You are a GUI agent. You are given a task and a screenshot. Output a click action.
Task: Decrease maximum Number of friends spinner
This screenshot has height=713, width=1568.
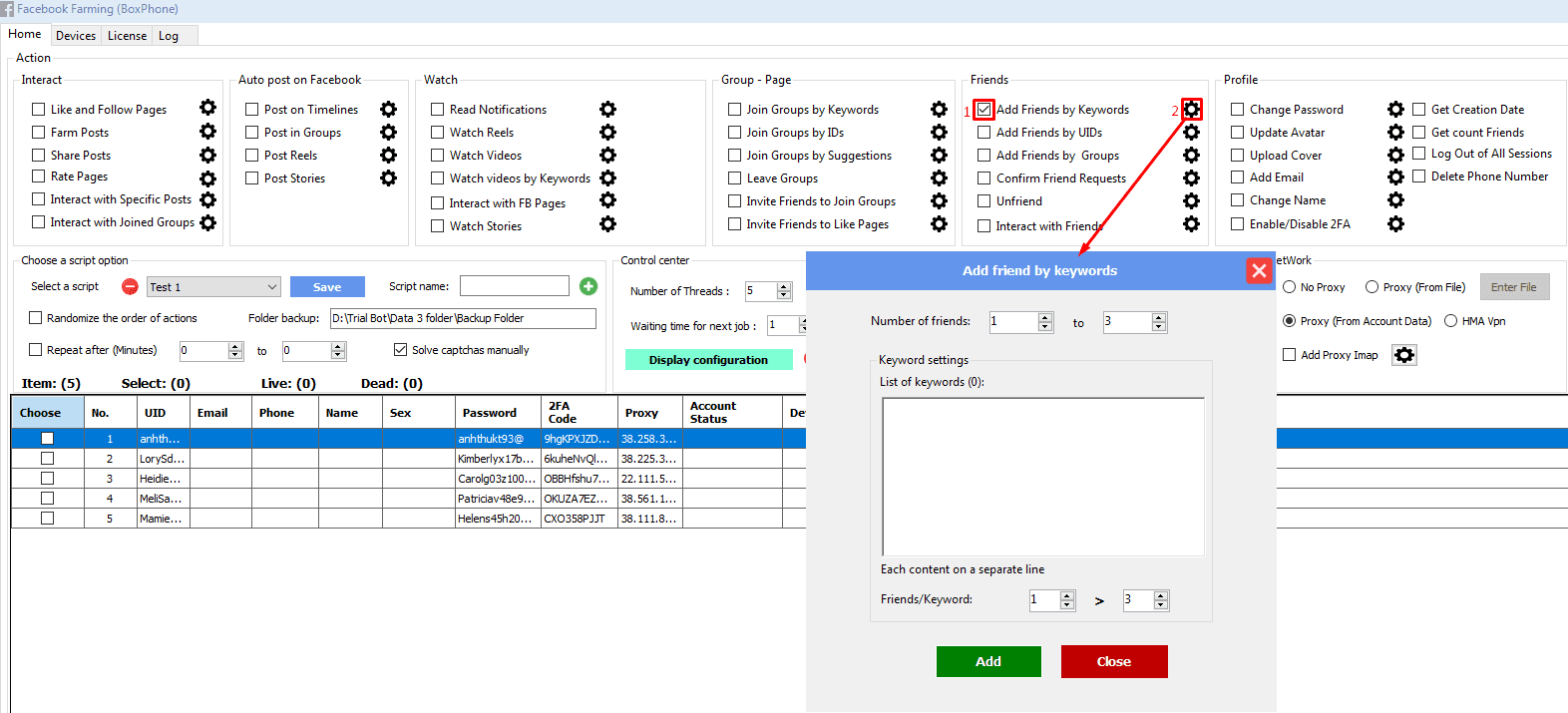point(1158,327)
